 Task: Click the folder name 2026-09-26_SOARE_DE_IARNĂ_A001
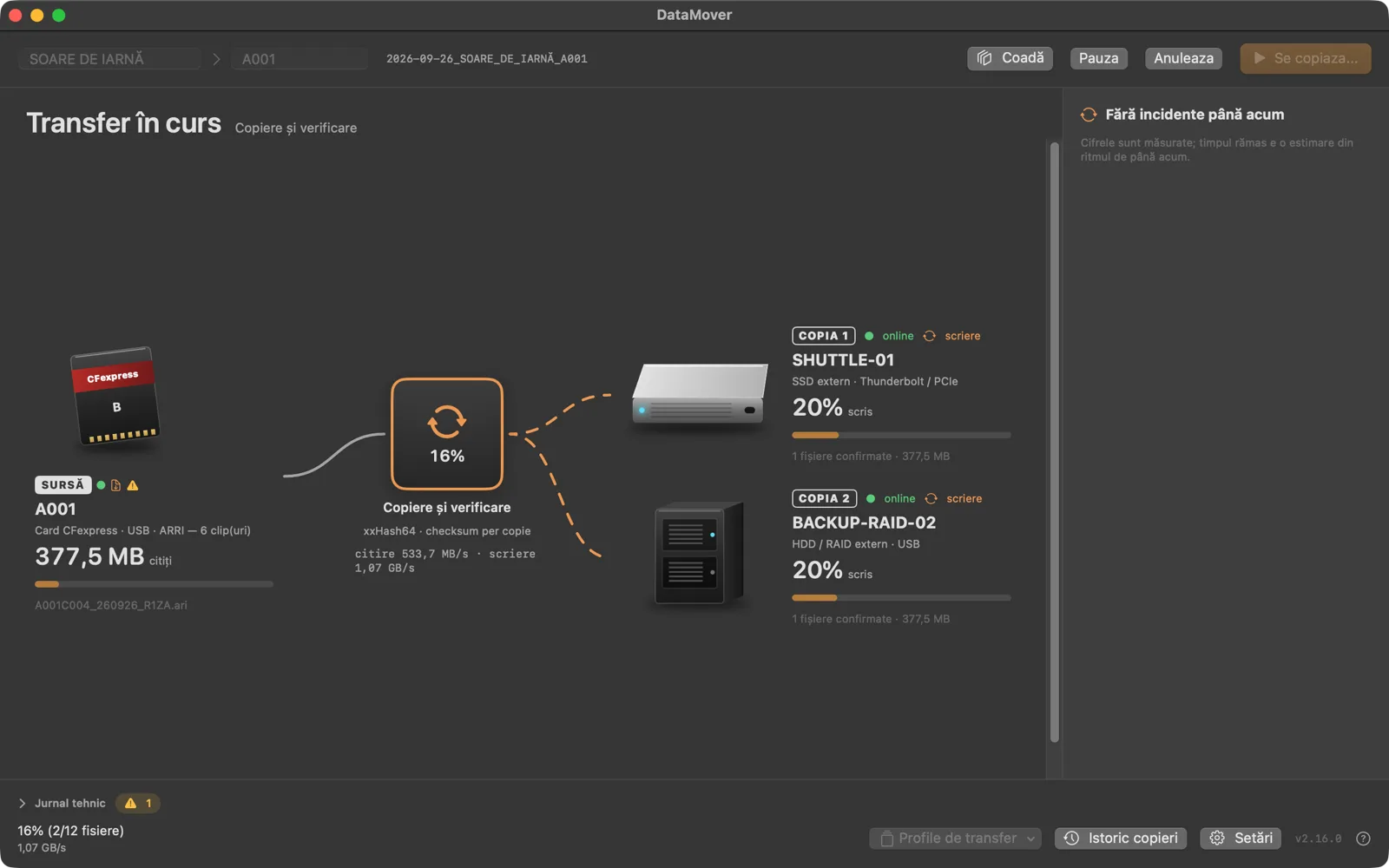[487, 59]
